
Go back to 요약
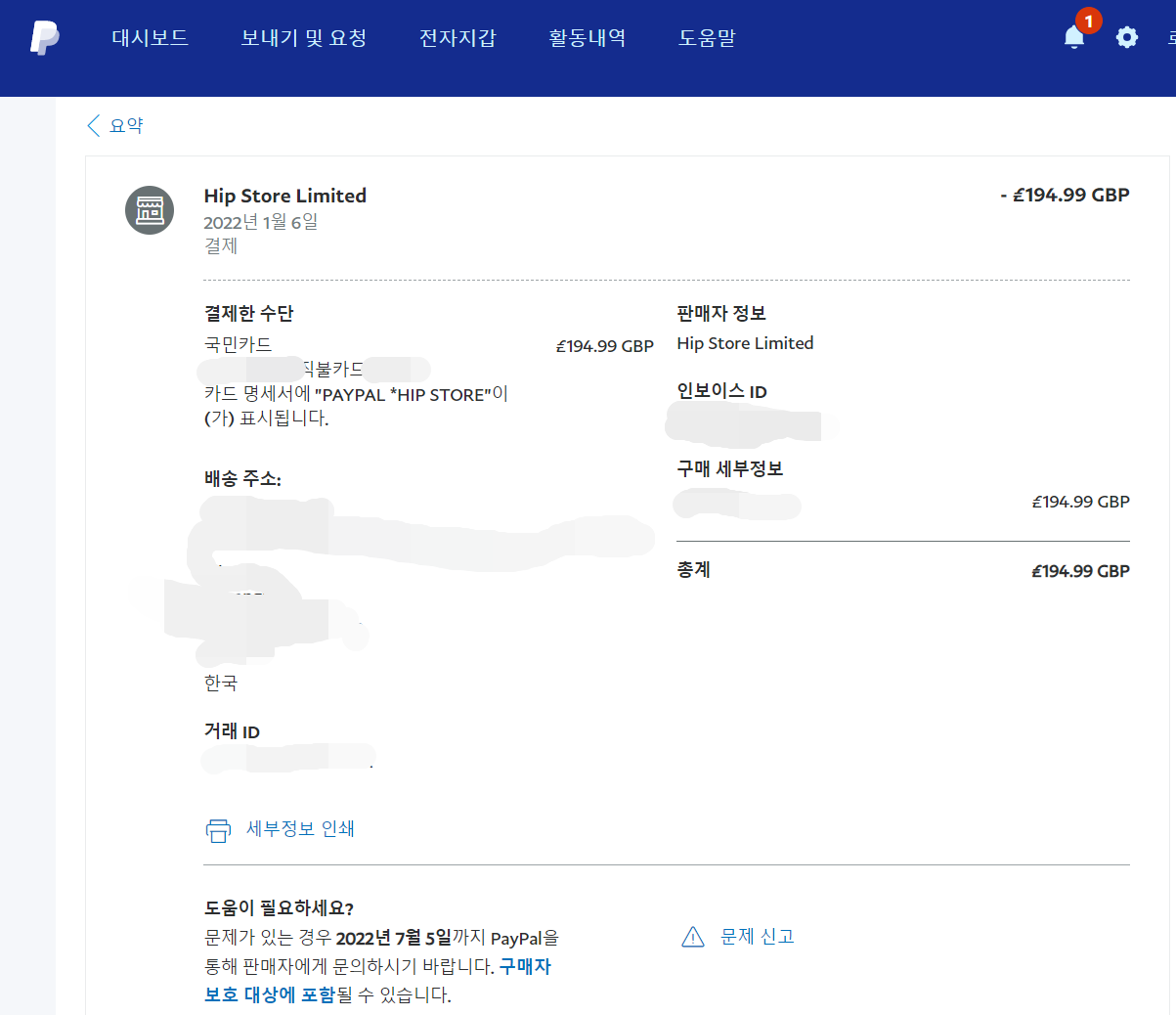pyautogui.click(x=126, y=125)
